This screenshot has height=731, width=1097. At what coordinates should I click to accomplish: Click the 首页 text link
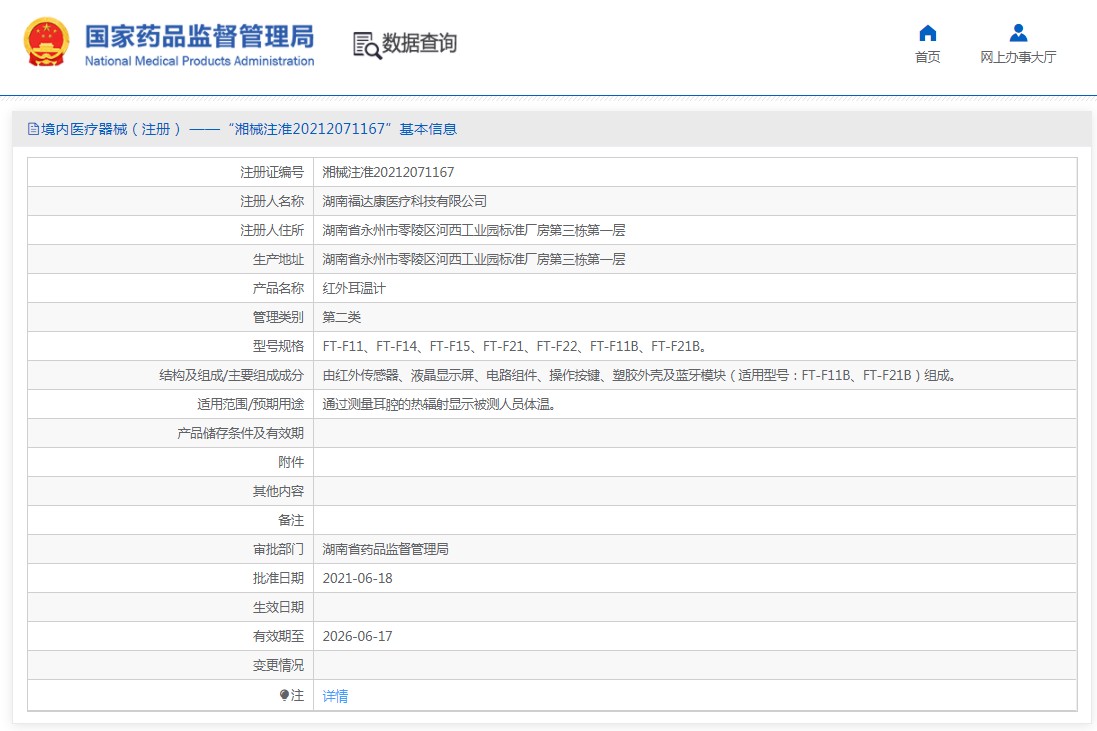pos(928,57)
